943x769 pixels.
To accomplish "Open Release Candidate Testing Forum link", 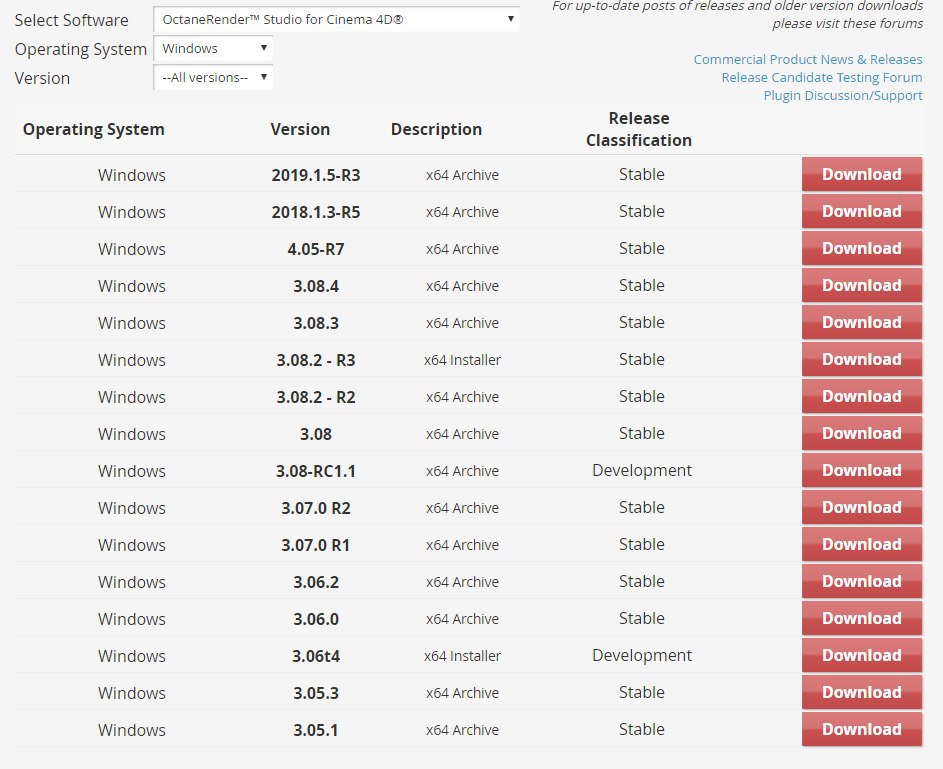I will pyautogui.click(x=822, y=78).
